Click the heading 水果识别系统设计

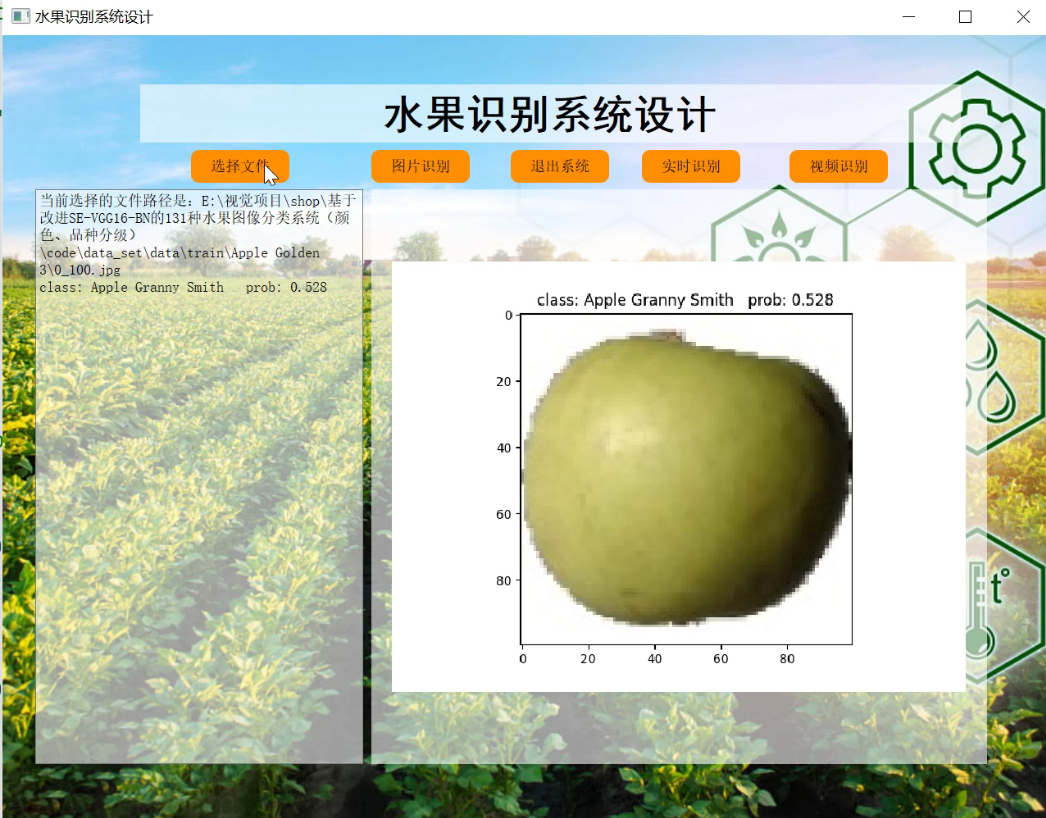pos(550,115)
